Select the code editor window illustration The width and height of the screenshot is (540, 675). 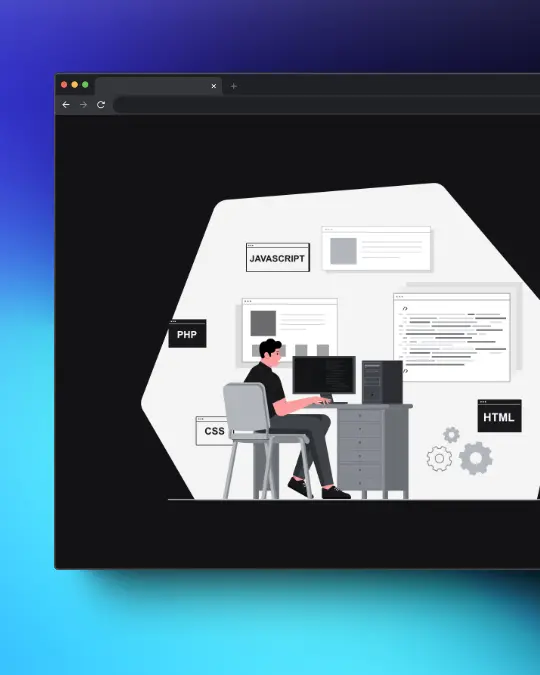click(x=452, y=338)
